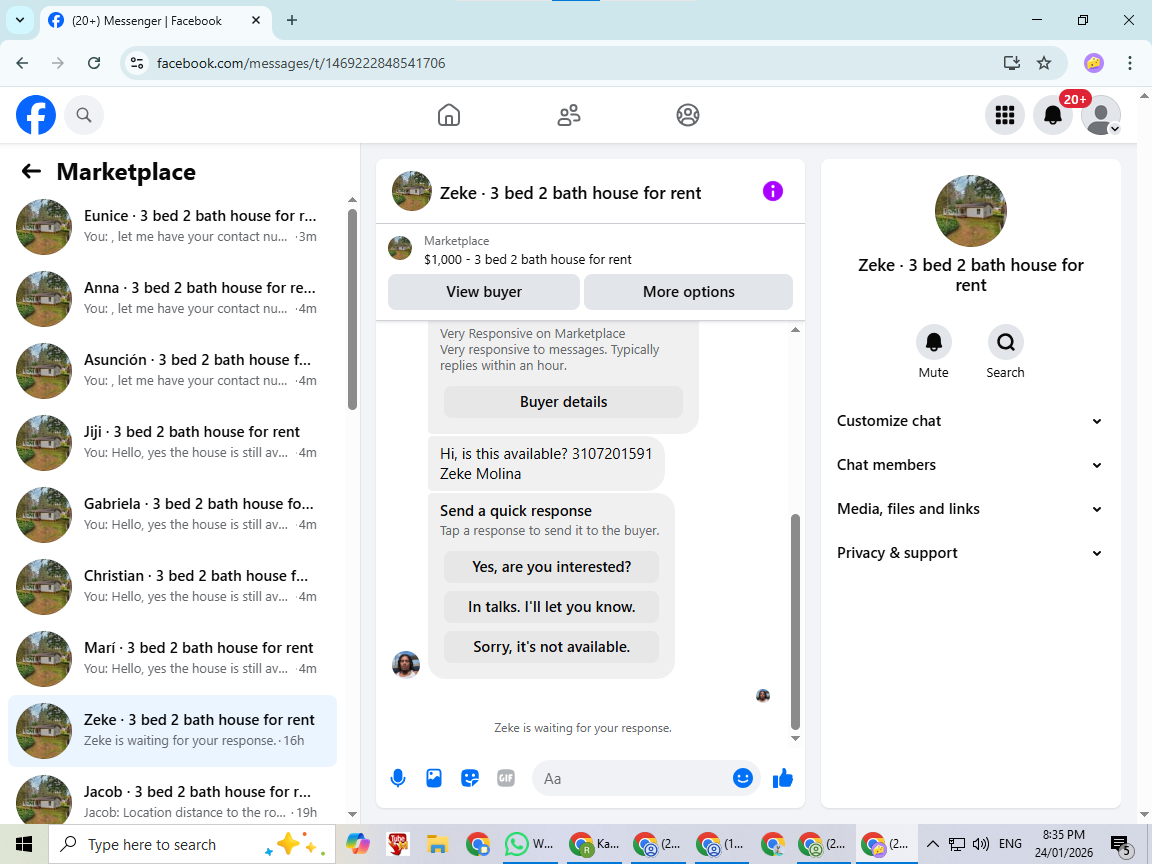Focus the Aa message input field
This screenshot has width=1152, height=864.
632,778
